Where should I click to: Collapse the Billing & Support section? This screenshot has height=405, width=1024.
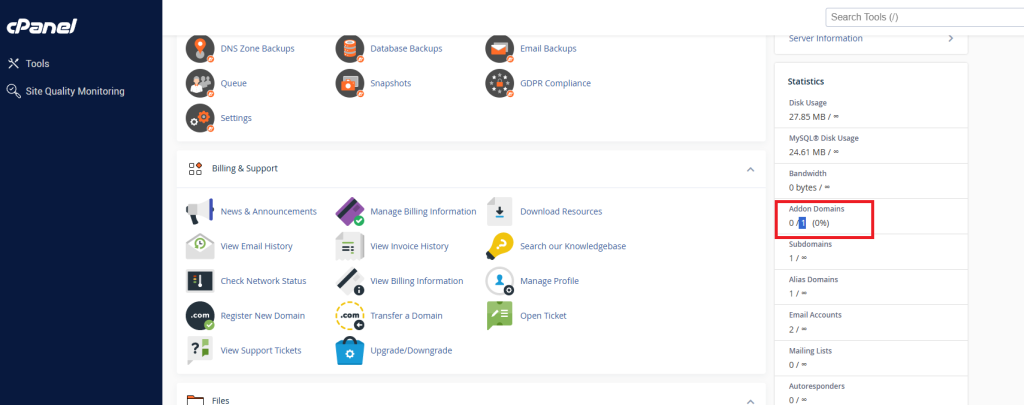[750, 169]
